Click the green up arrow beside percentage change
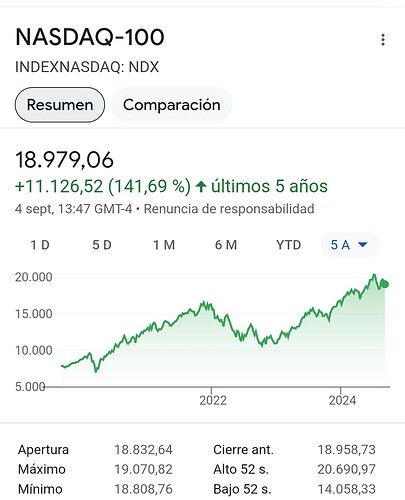Image resolution: width=405 pixels, height=500 pixels. [201, 186]
